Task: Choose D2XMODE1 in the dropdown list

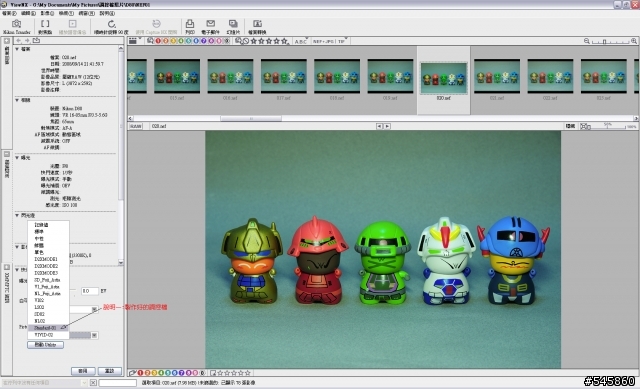Action: pos(48,259)
